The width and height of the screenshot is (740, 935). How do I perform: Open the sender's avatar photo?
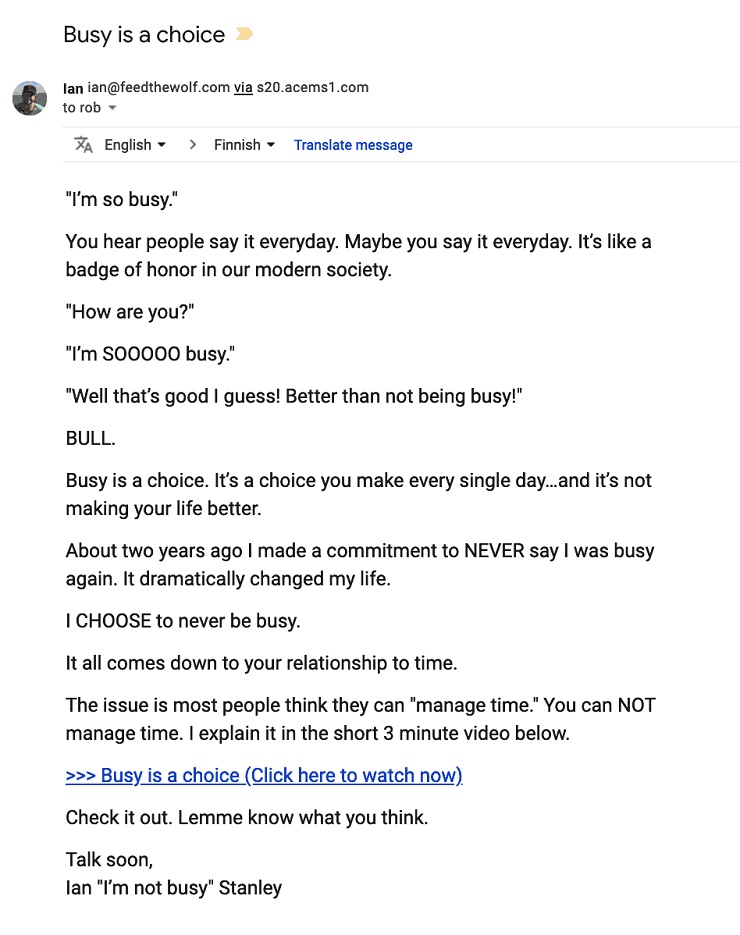pyautogui.click(x=30, y=98)
